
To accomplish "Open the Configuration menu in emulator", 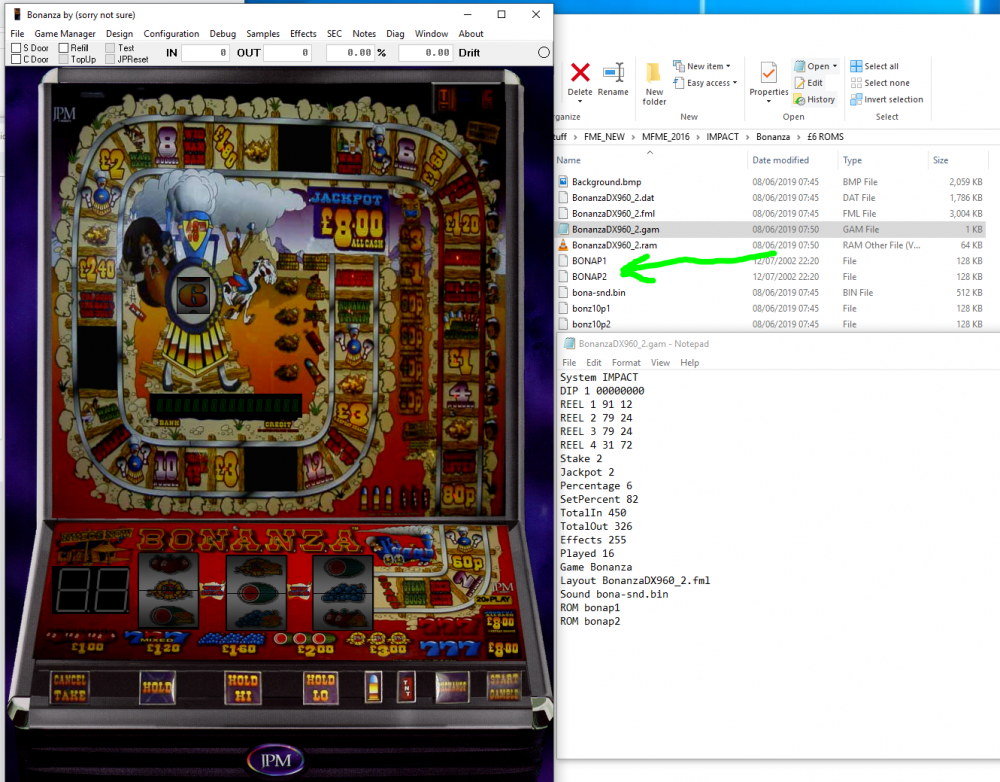I will coord(171,34).
